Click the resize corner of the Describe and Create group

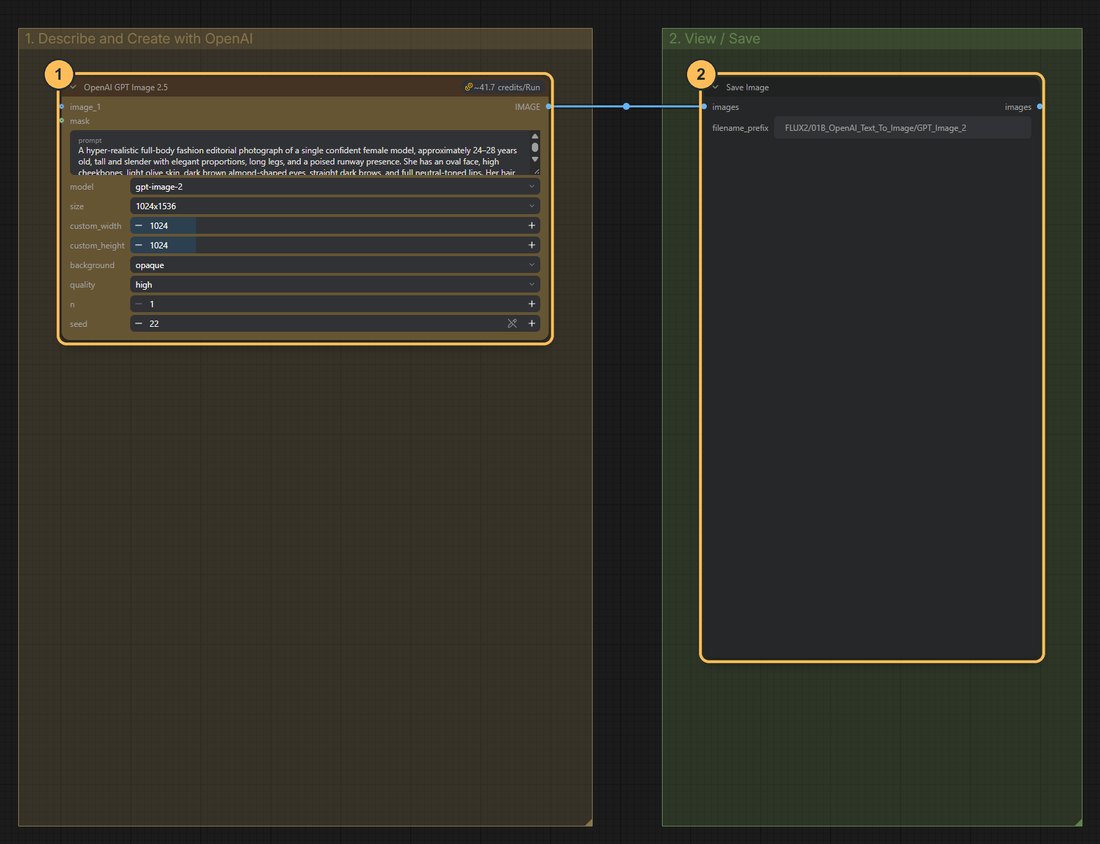(588, 822)
